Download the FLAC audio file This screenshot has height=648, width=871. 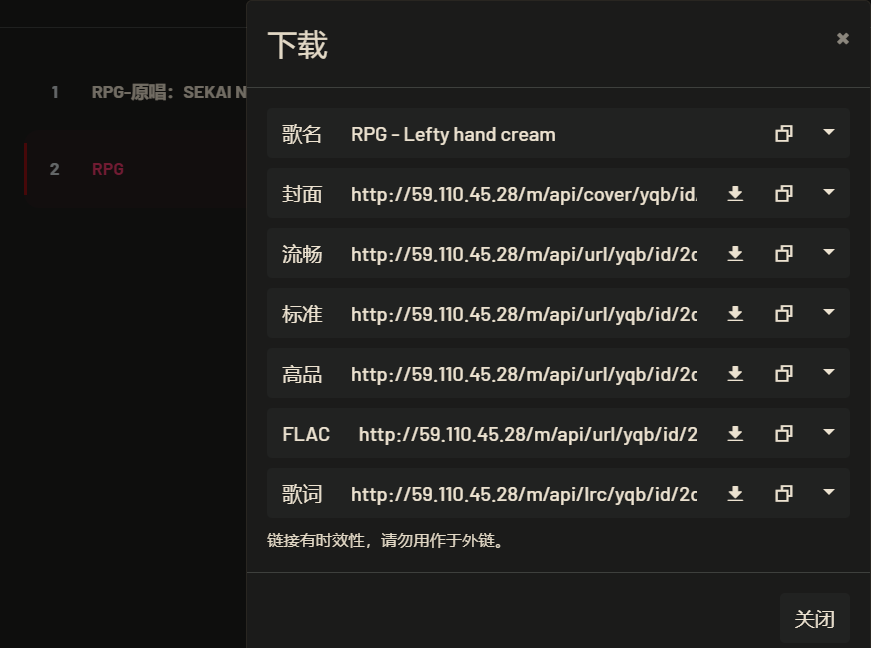[x=735, y=434]
